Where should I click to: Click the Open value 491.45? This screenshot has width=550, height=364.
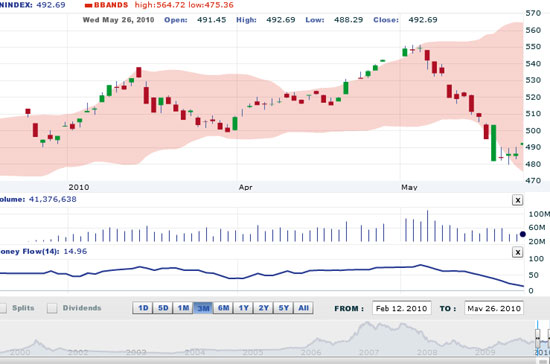[212, 20]
